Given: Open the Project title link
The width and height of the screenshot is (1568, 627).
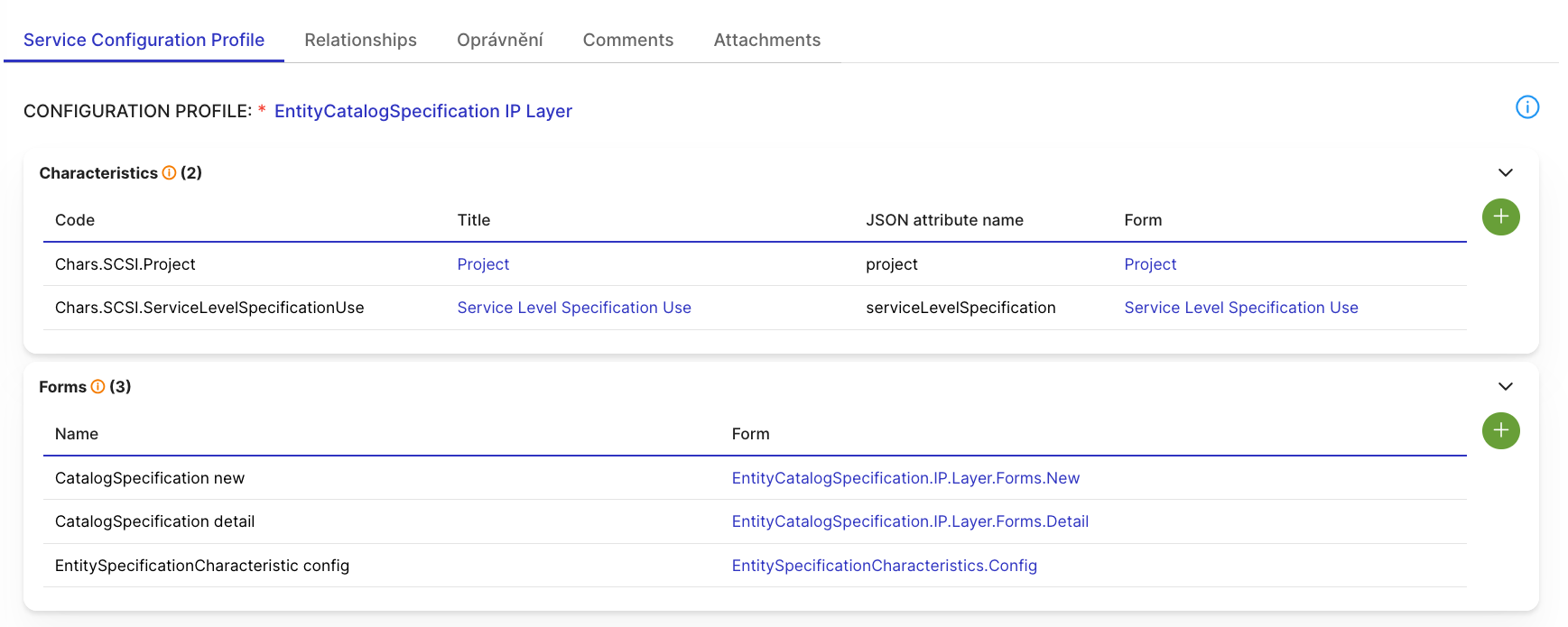Looking at the screenshot, I should click(x=483, y=264).
